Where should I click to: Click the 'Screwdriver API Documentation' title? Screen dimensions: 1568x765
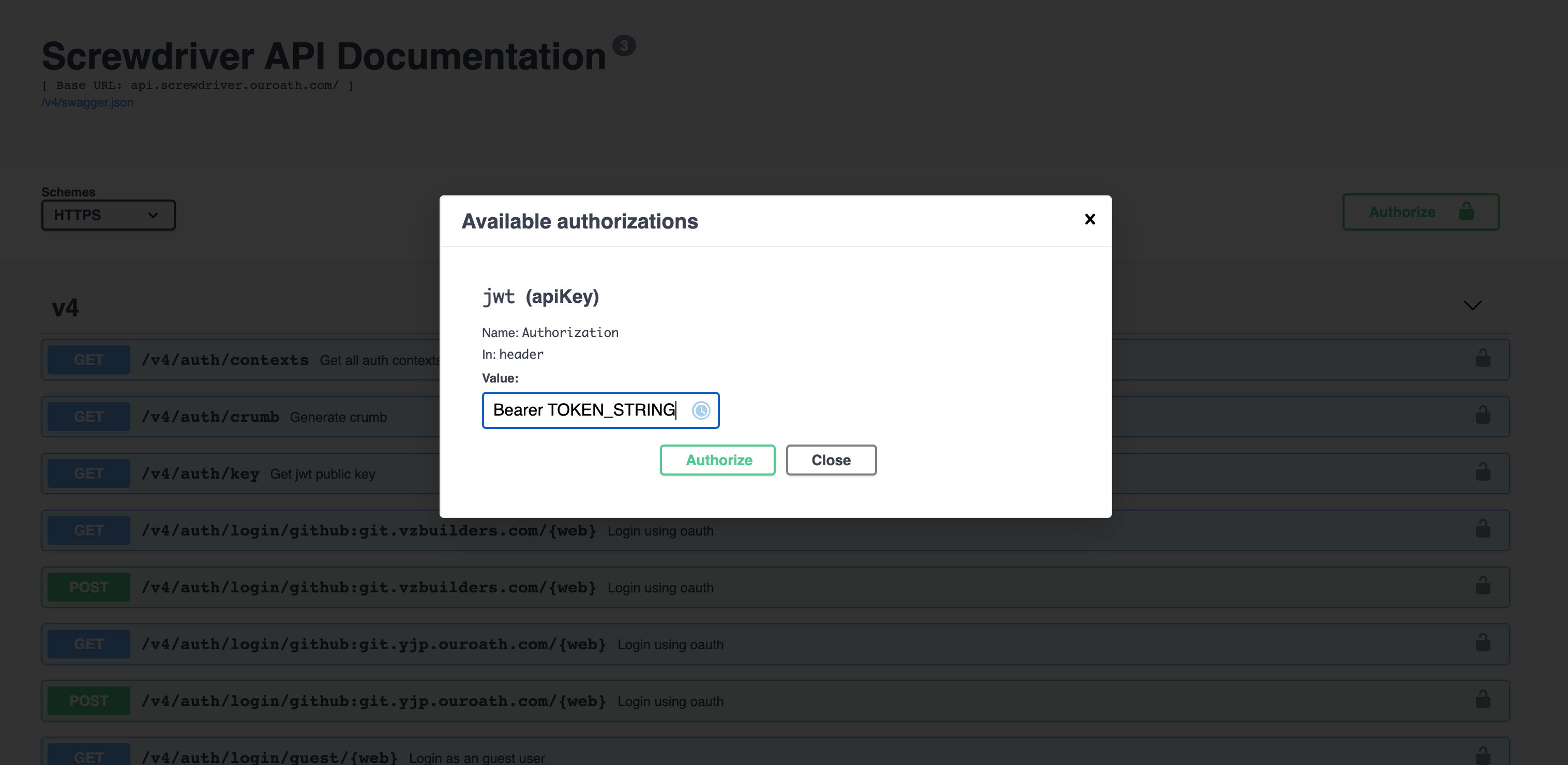click(x=324, y=56)
